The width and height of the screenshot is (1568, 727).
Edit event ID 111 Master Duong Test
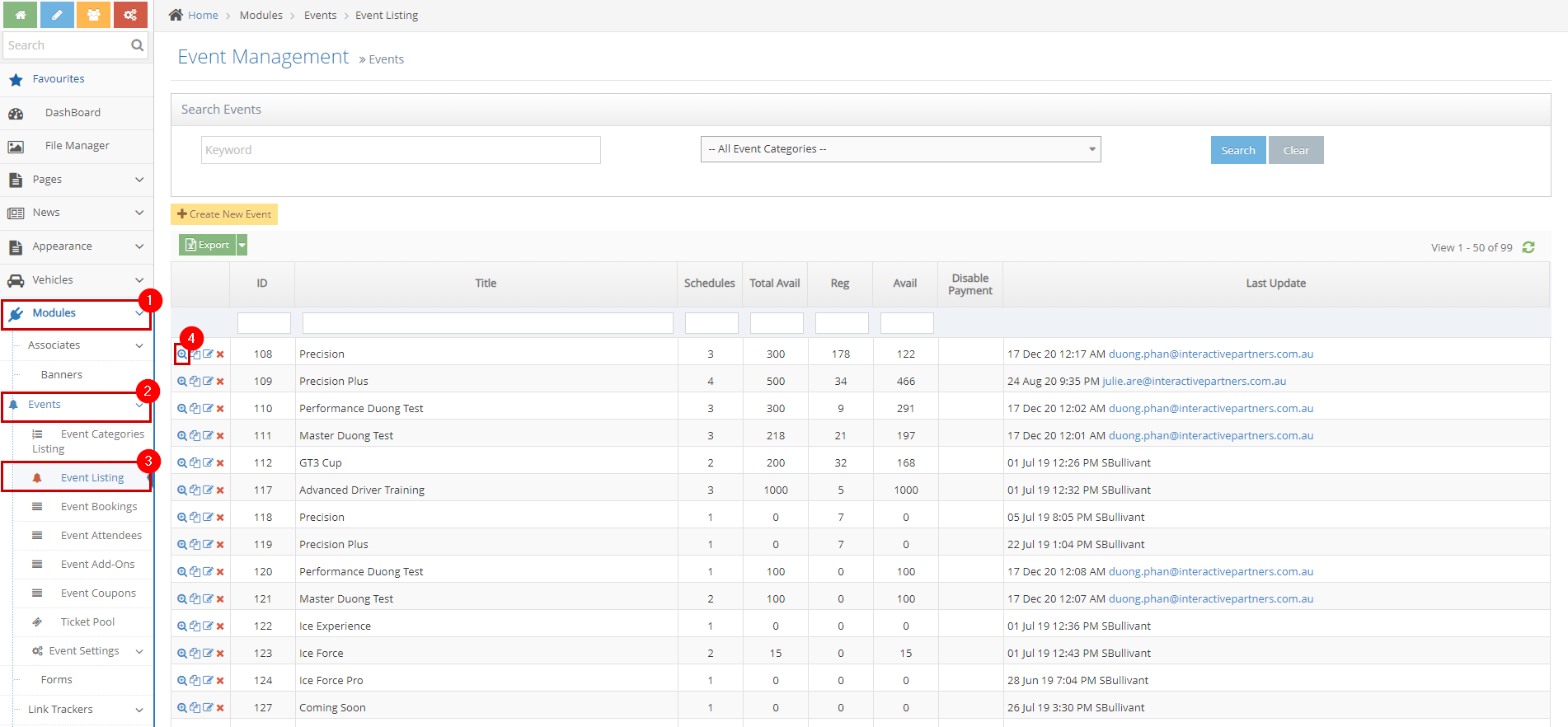click(x=208, y=436)
